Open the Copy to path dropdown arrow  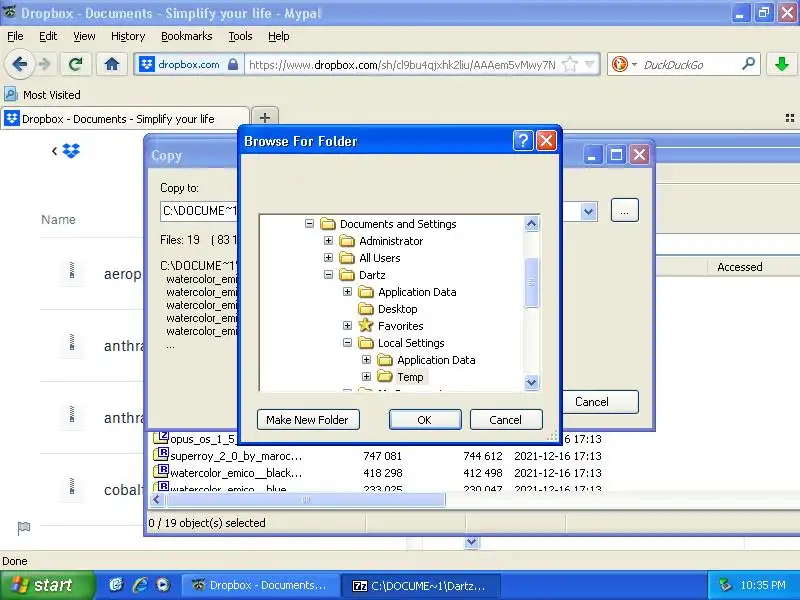point(588,211)
